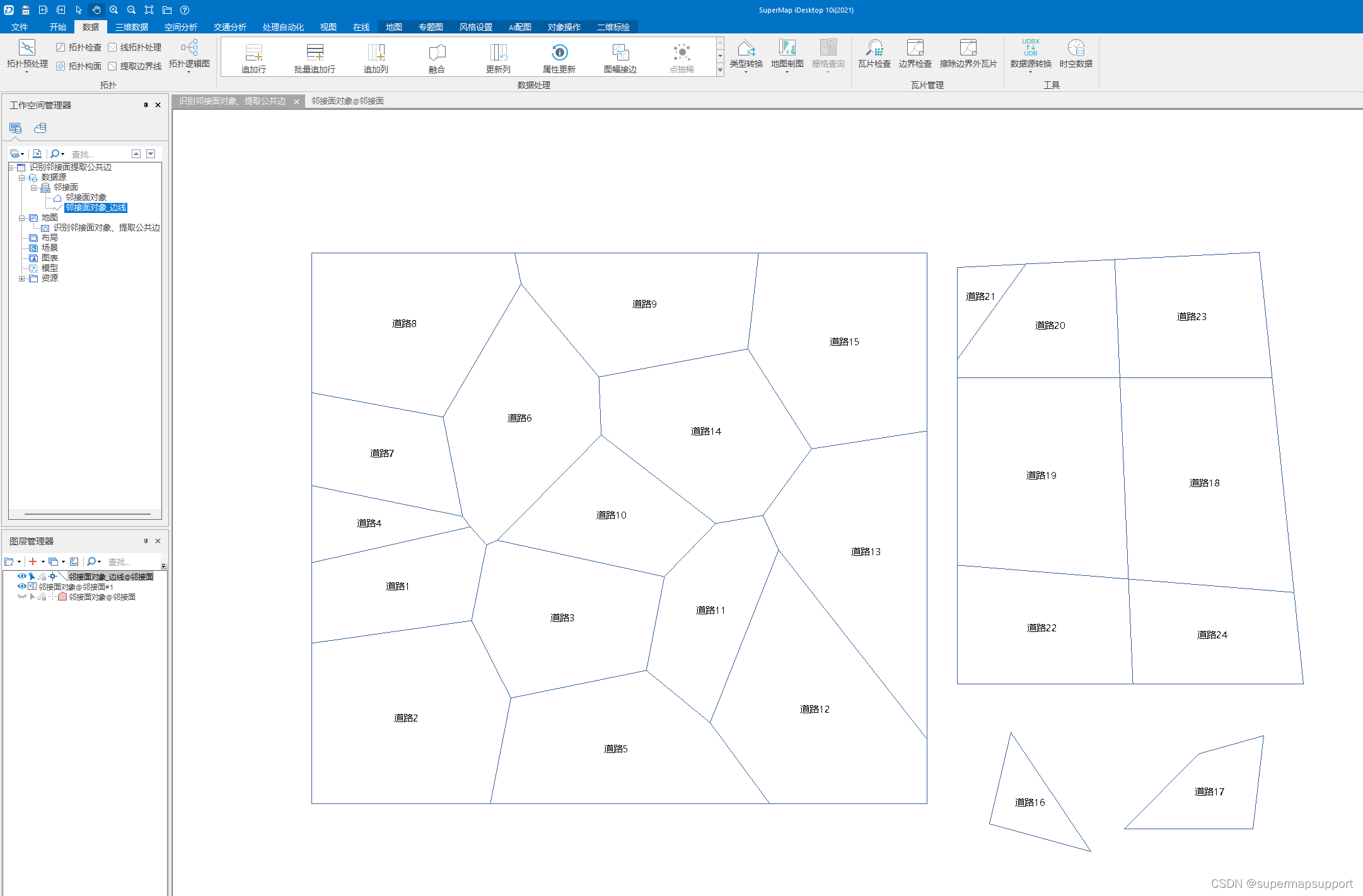Image resolution: width=1363 pixels, height=896 pixels.
Task: Click the 融合 (Dissolve) tool icon
Action: (436, 52)
